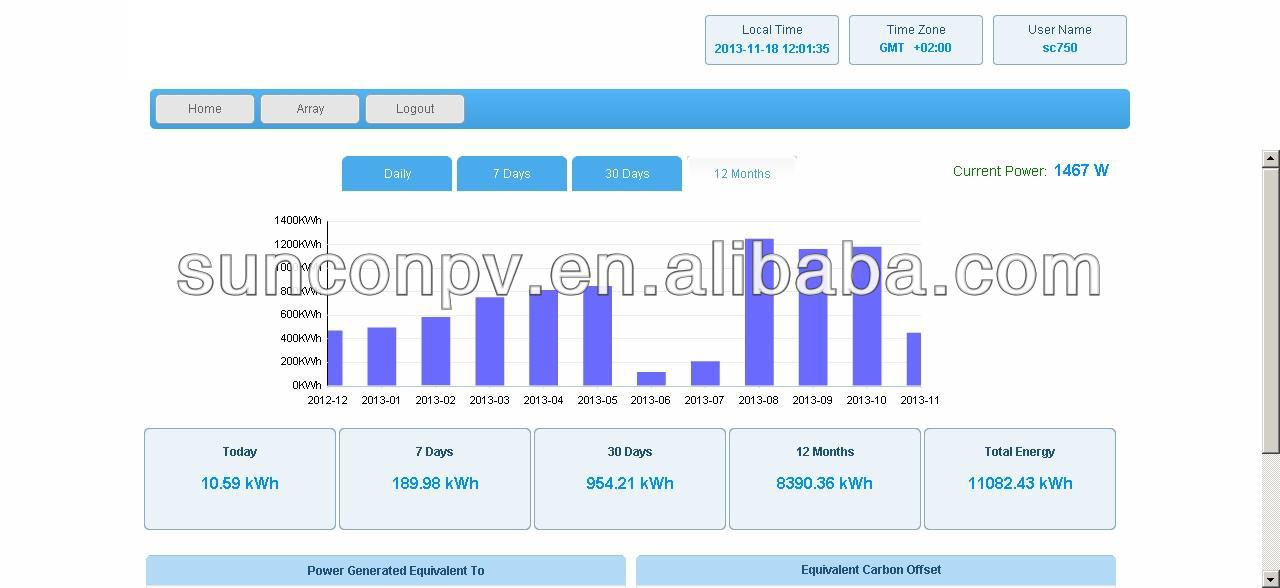Click the 2013-02 bar in chart
The width and height of the screenshot is (1280, 588).
pyautogui.click(x=436, y=351)
